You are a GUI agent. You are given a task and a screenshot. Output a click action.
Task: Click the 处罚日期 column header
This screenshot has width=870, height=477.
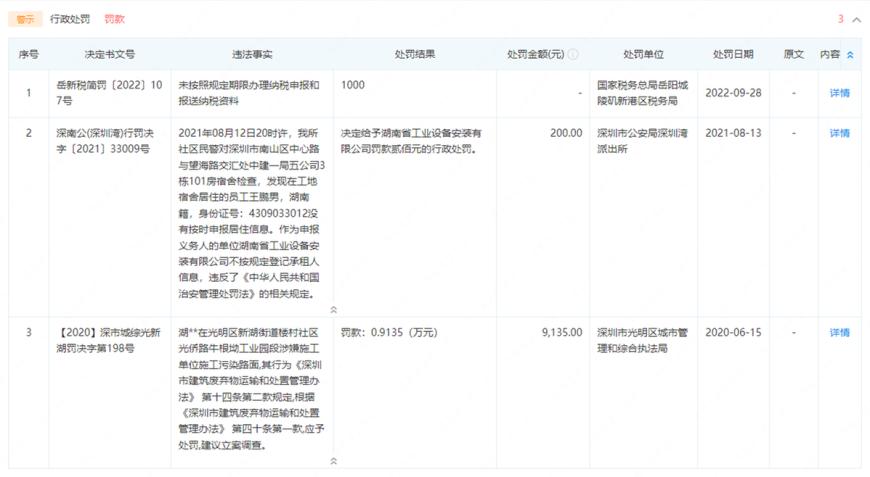pos(733,54)
